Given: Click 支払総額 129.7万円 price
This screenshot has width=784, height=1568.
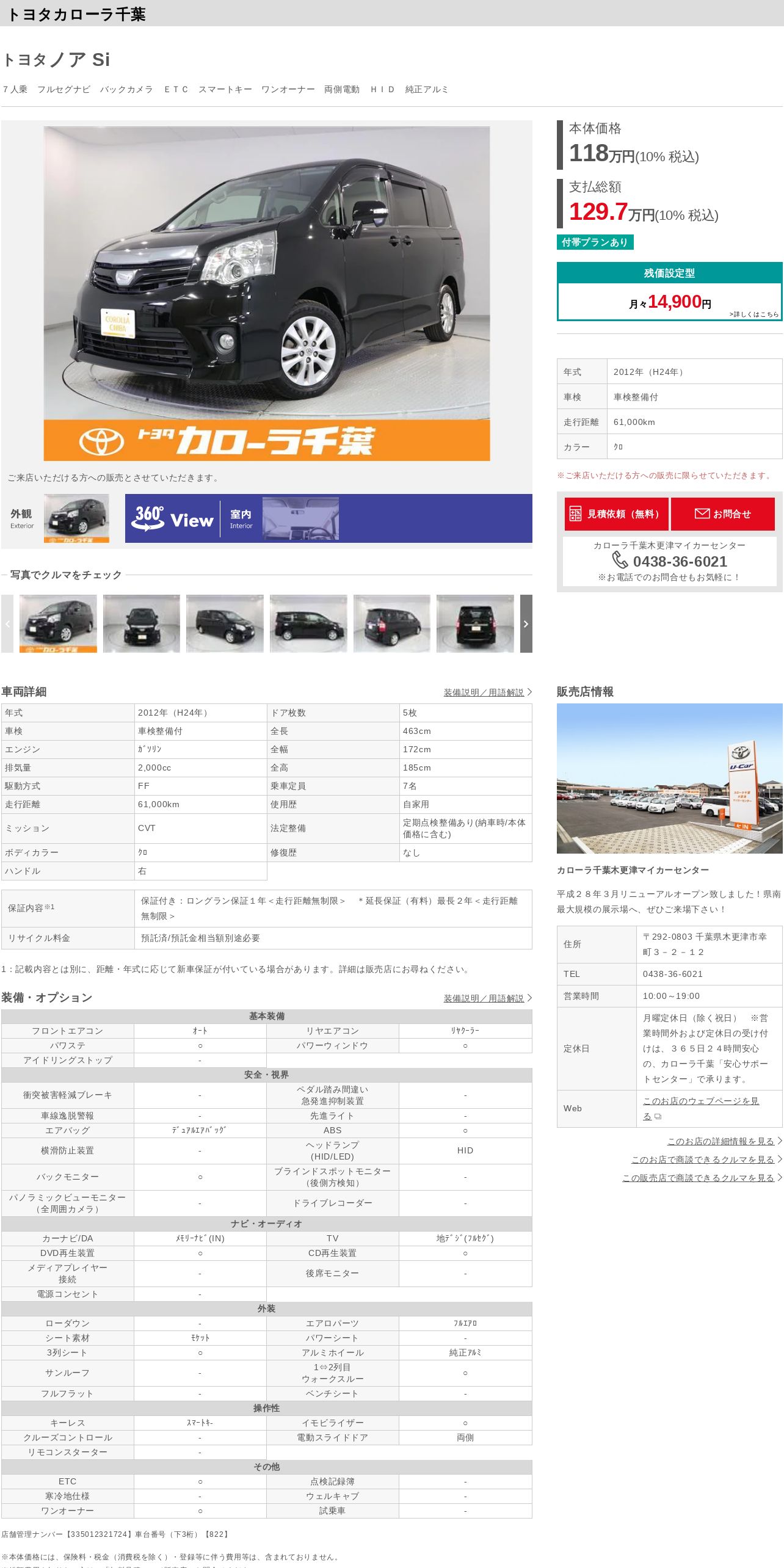Looking at the screenshot, I should [x=643, y=212].
